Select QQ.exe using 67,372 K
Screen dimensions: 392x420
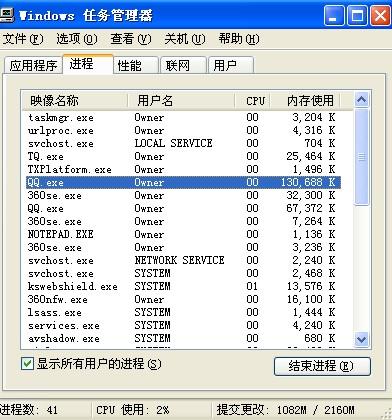[x=183, y=208]
